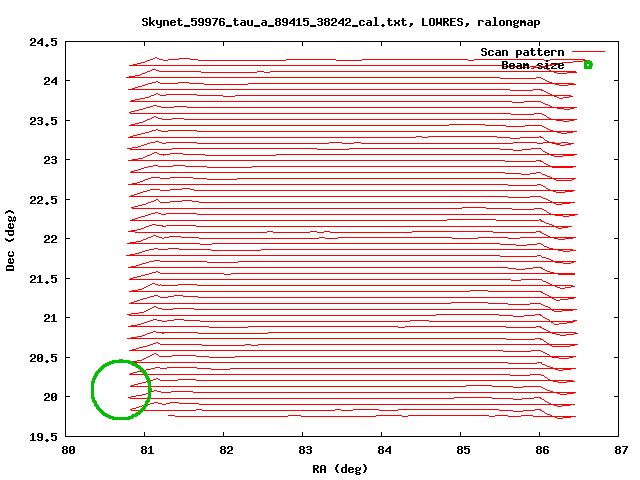Image resolution: width=640 pixels, height=480 pixels.
Task: Click the 'RA (deg)' axis label
Action: 340,469
